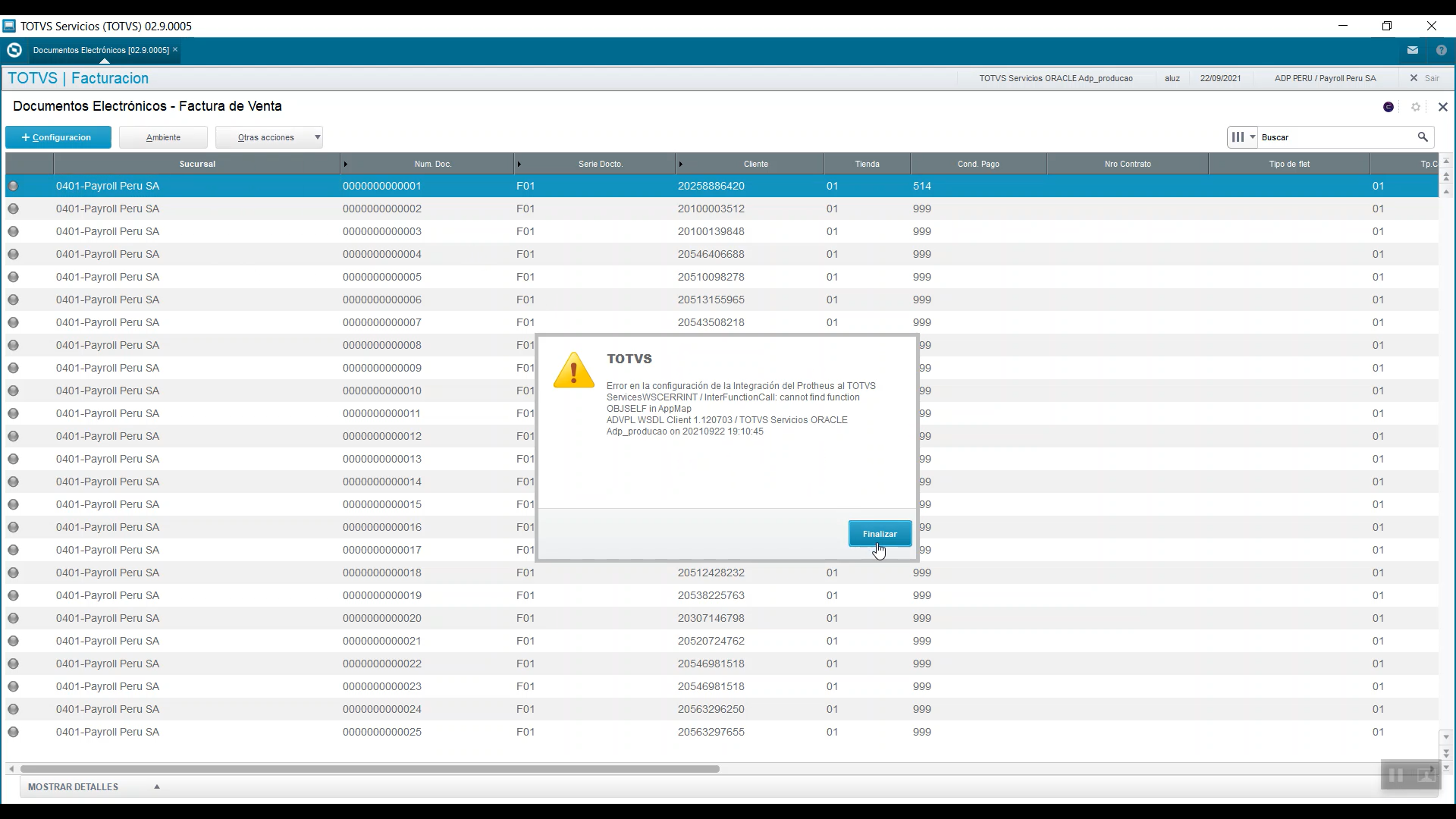1456x819 pixels.
Task: Click client cell 20563297655
Action: tap(711, 732)
